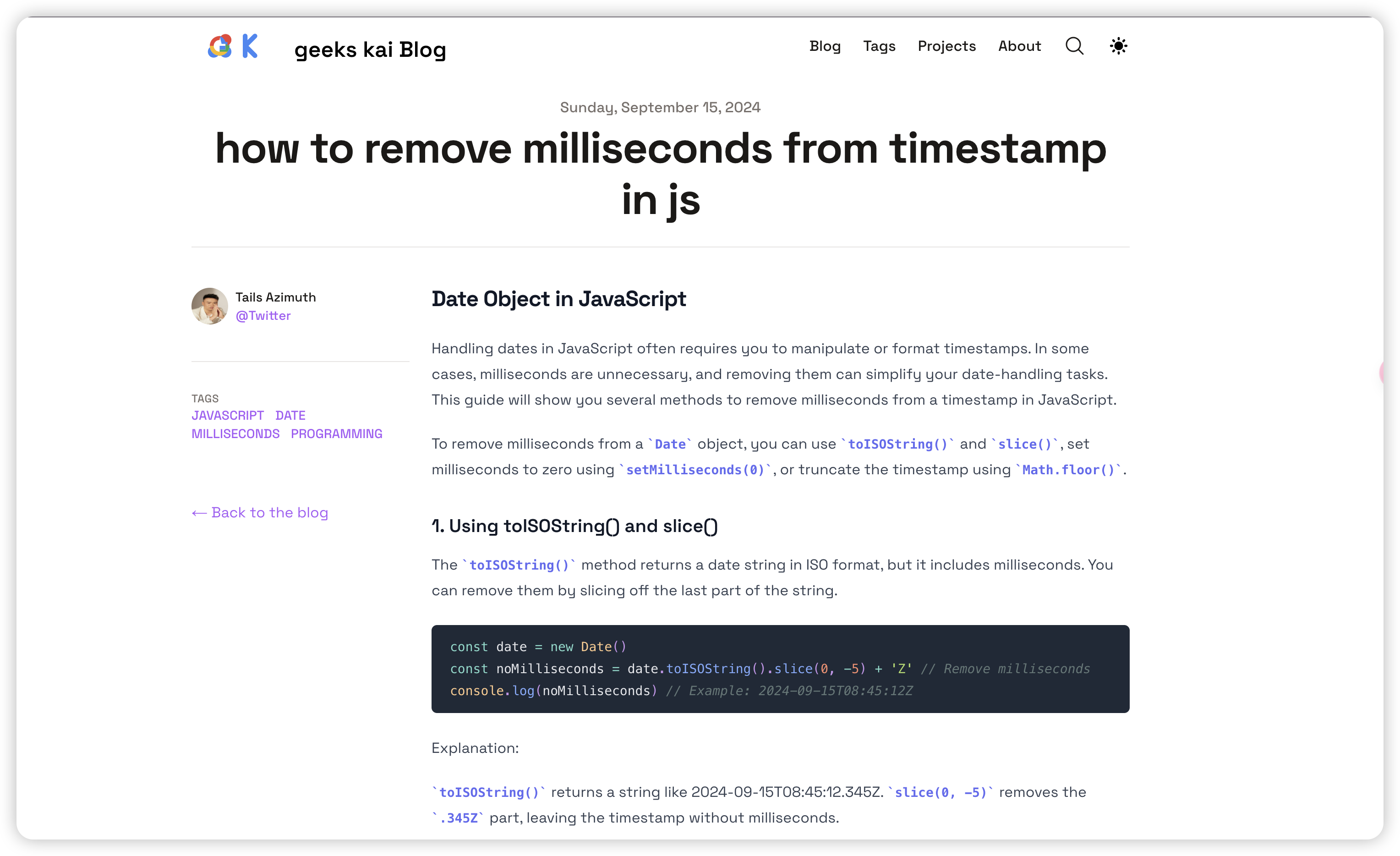
Task: Go to the Projects page
Action: click(x=946, y=46)
